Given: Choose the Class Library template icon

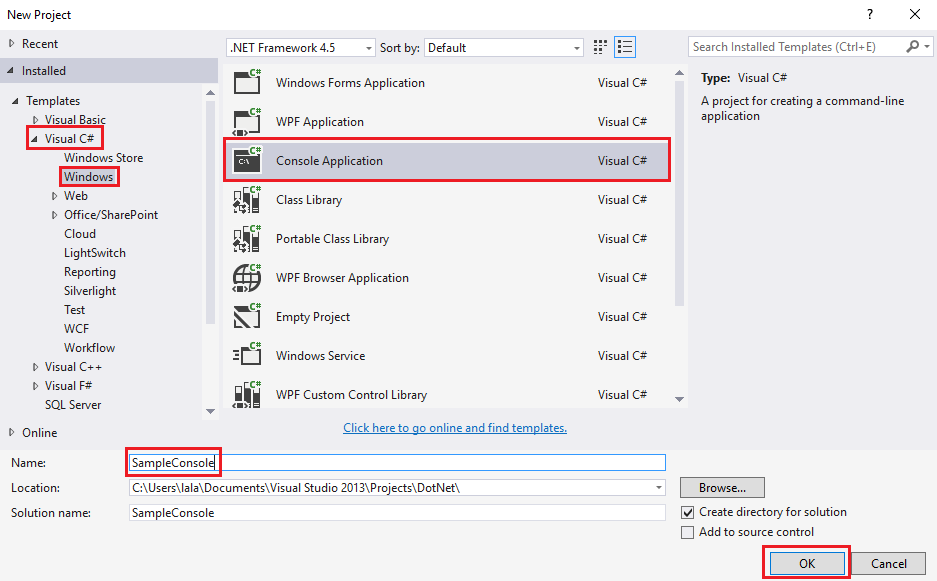Looking at the screenshot, I should 247,200.
